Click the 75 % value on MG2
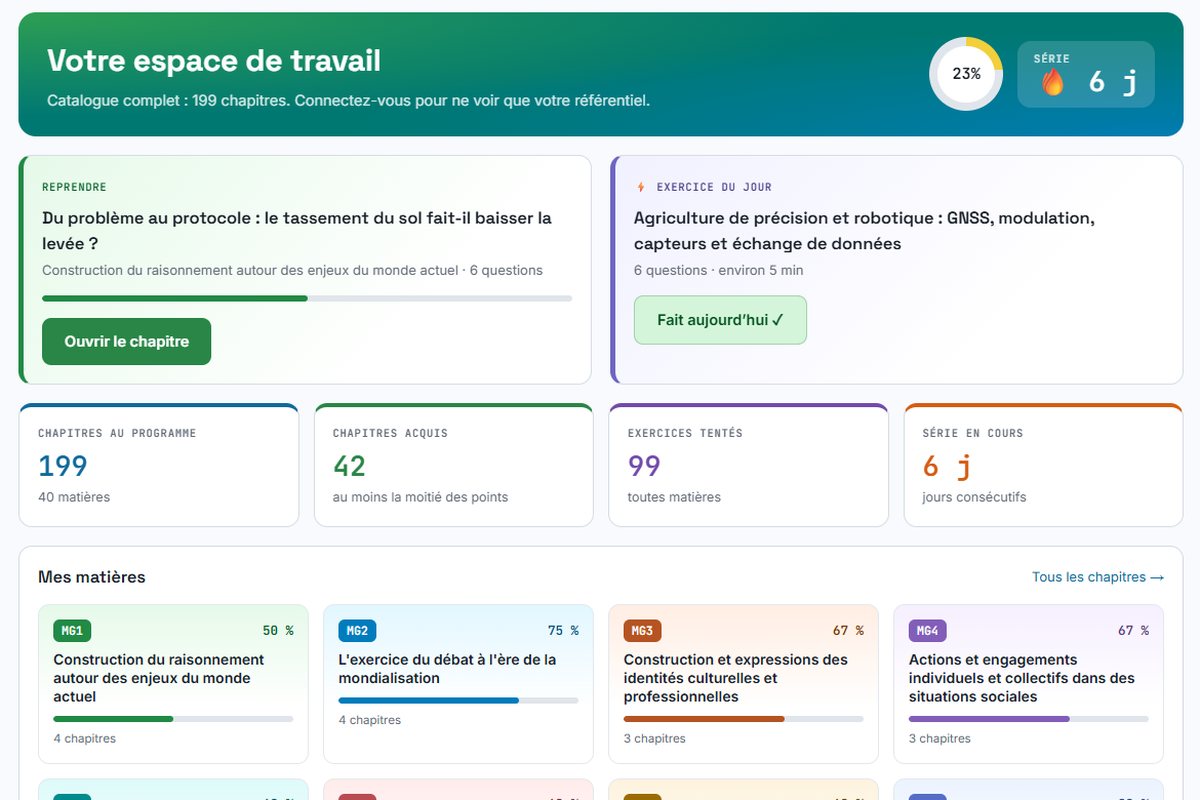The width and height of the screenshot is (1200, 800). click(563, 631)
